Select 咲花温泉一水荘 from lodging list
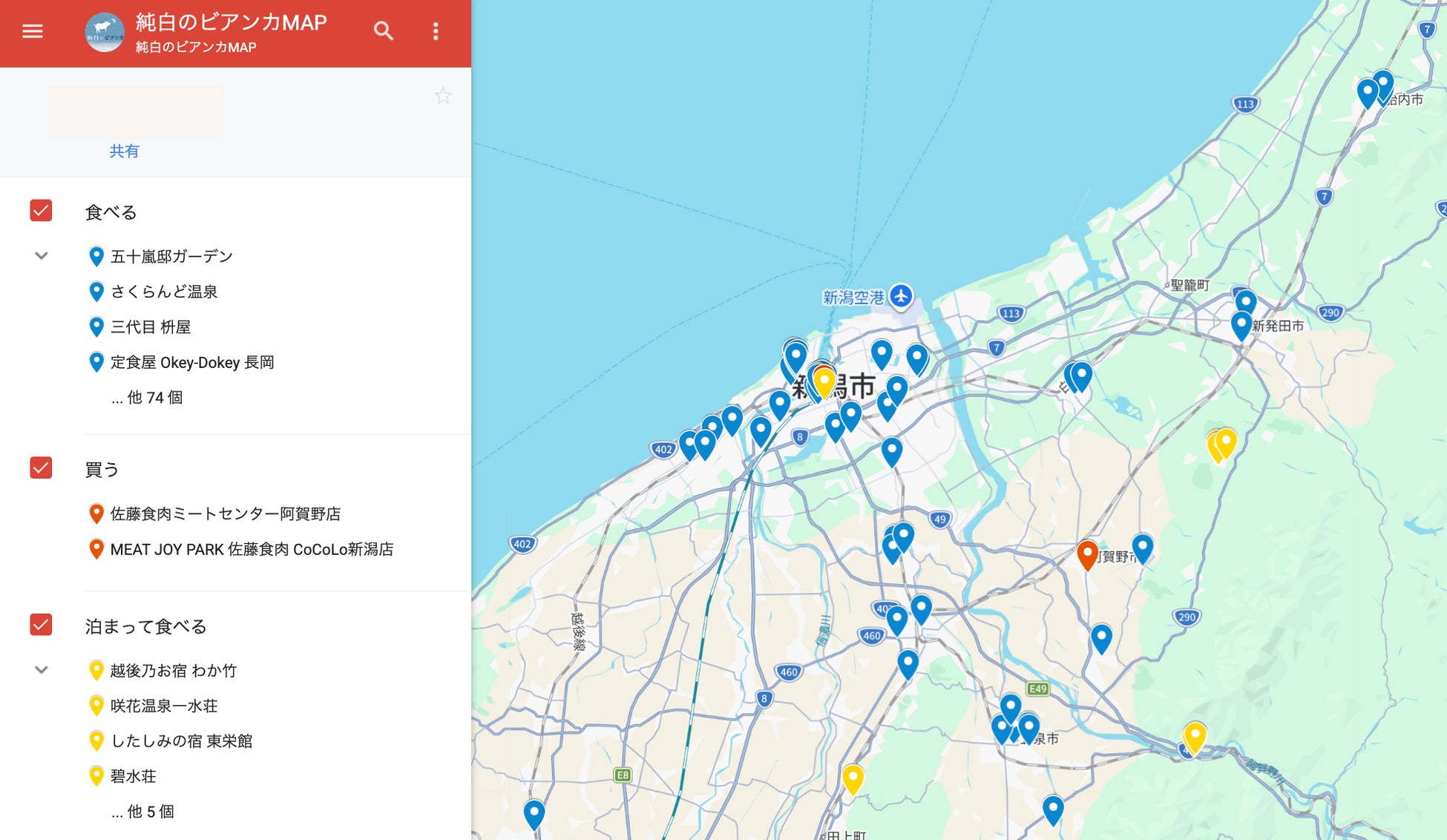 (x=164, y=706)
